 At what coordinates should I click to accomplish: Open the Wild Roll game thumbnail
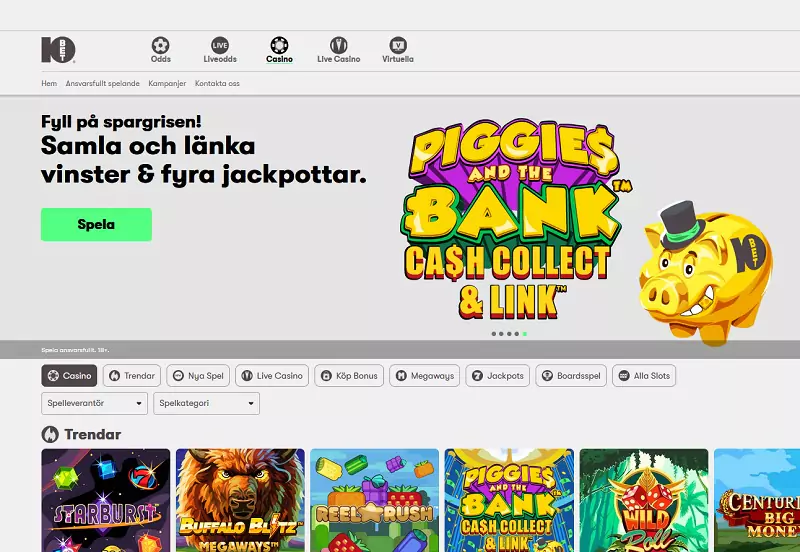pyautogui.click(x=644, y=500)
